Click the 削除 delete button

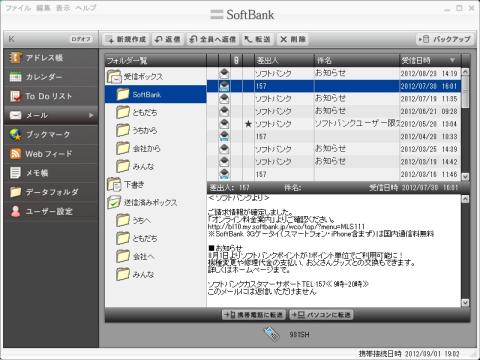[293, 39]
